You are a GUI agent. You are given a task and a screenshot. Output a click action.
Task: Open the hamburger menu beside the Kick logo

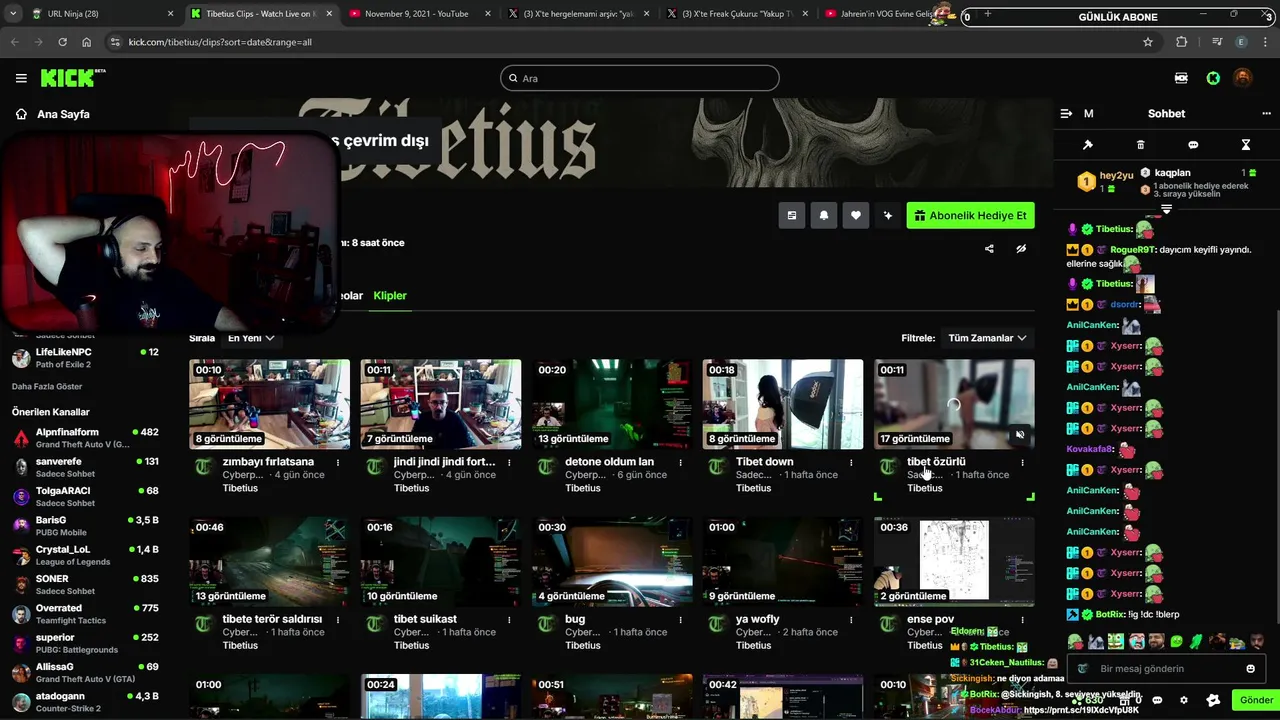point(21,78)
